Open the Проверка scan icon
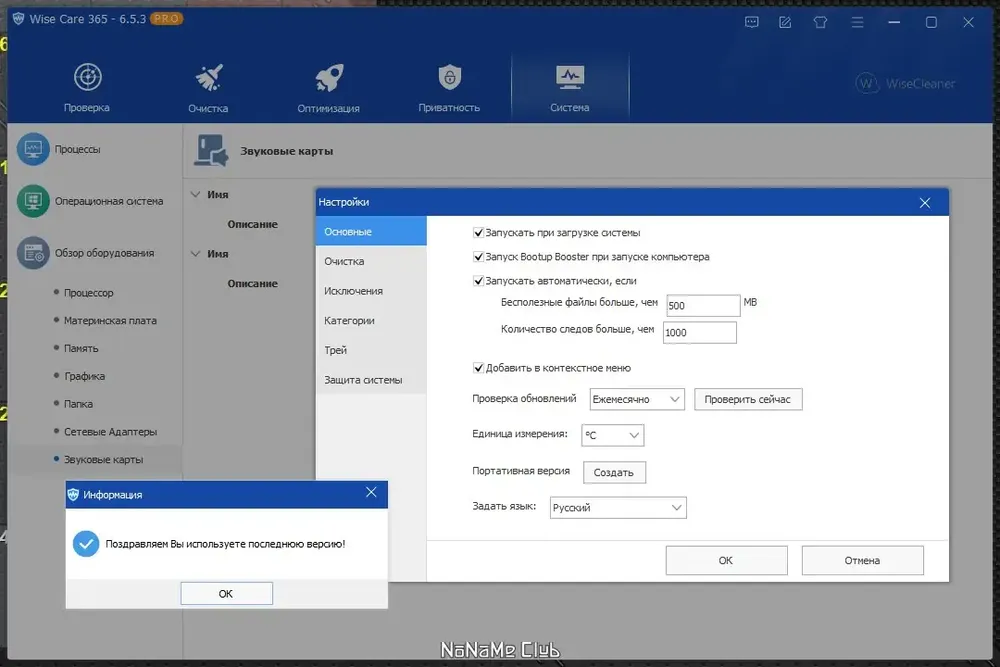Viewport: 1000px width, 667px height. coord(87,77)
